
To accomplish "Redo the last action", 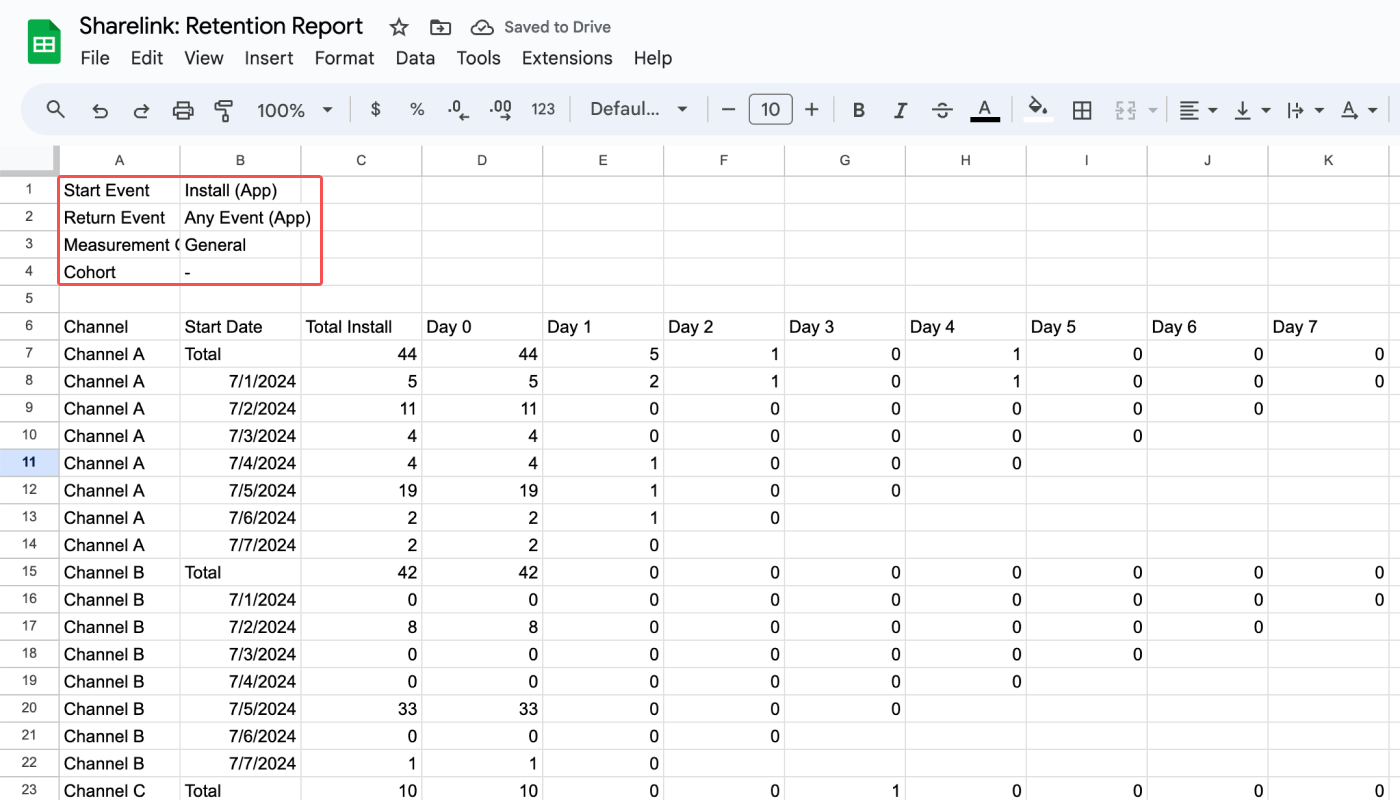I will [141, 110].
